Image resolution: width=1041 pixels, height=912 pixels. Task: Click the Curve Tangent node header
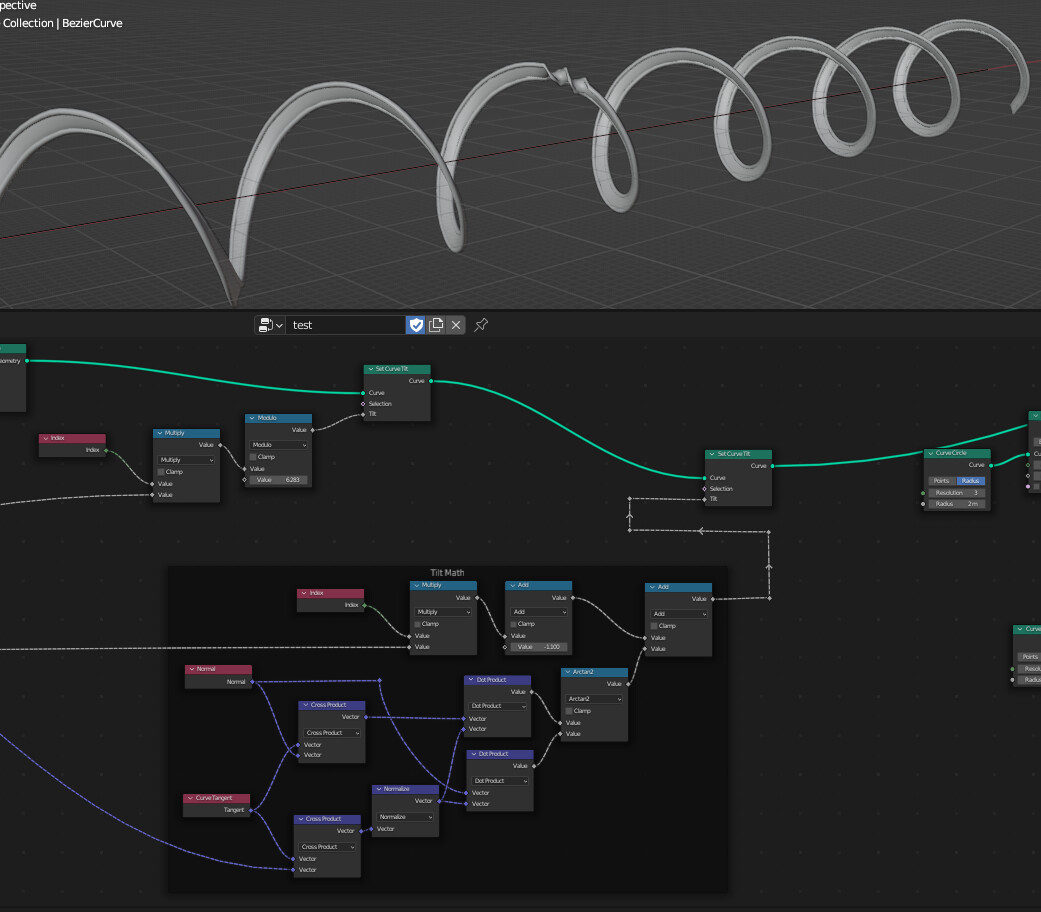[x=218, y=798]
